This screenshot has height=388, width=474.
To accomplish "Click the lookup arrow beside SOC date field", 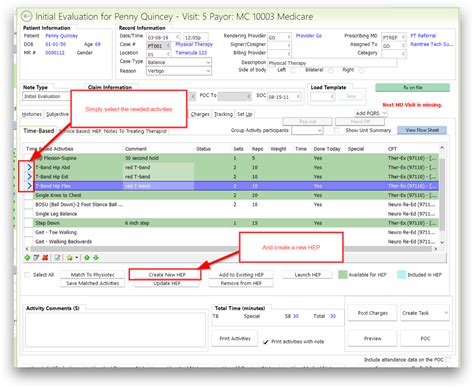I will [299, 97].
